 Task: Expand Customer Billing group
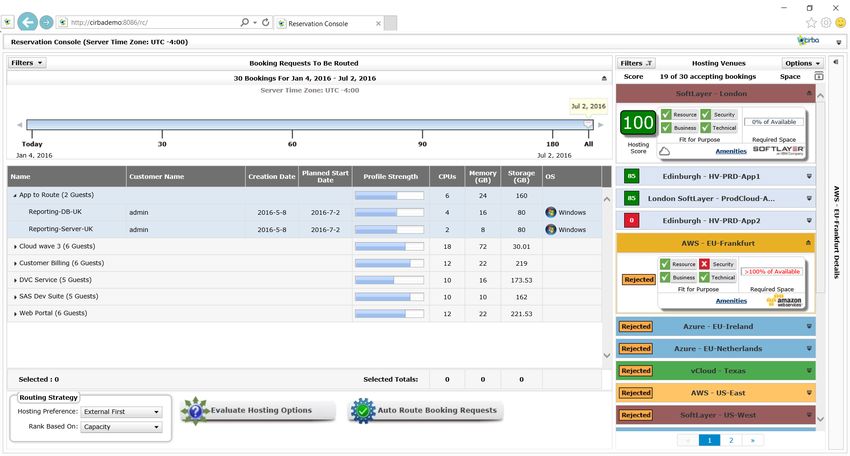15,264
